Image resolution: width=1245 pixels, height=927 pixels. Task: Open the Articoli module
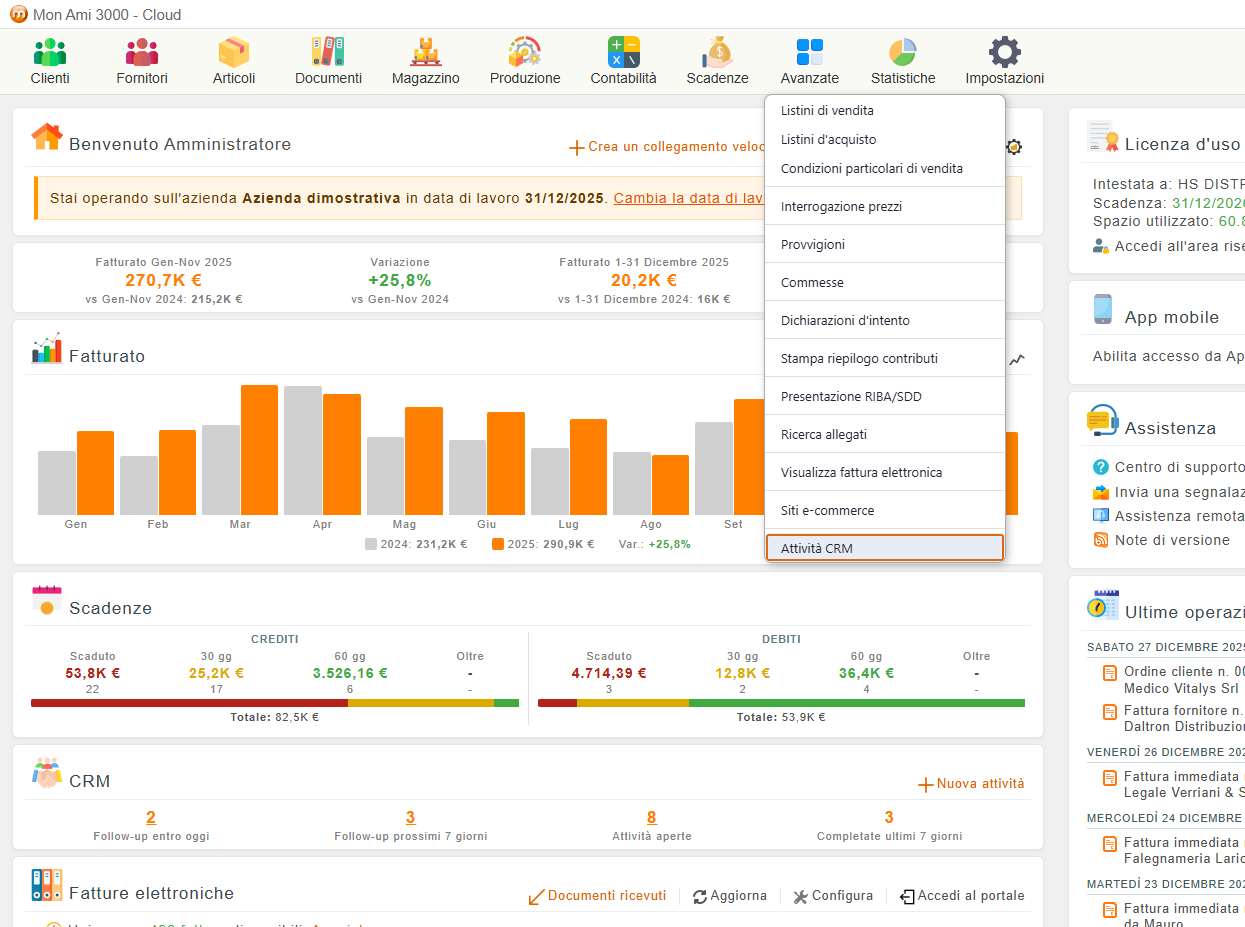tap(234, 62)
